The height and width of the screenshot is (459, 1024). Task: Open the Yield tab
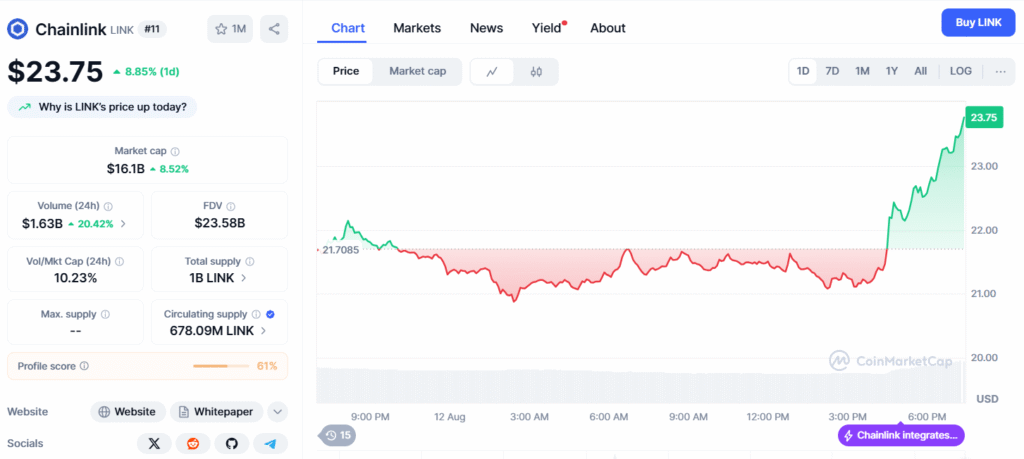547,28
